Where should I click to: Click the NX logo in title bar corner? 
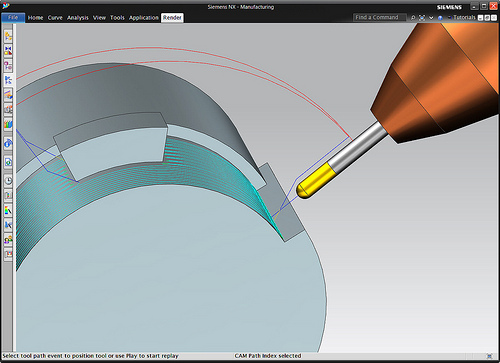tap(5, 6)
